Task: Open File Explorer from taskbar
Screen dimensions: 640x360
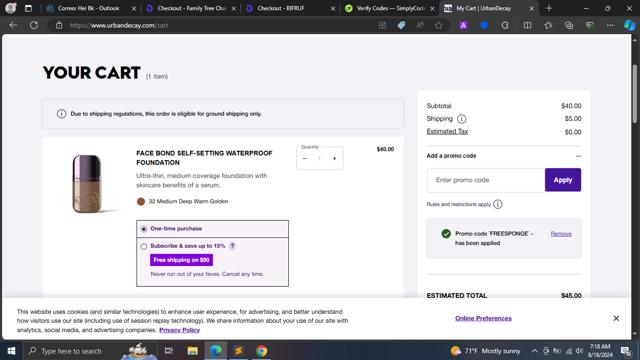Action: [x=192, y=351]
